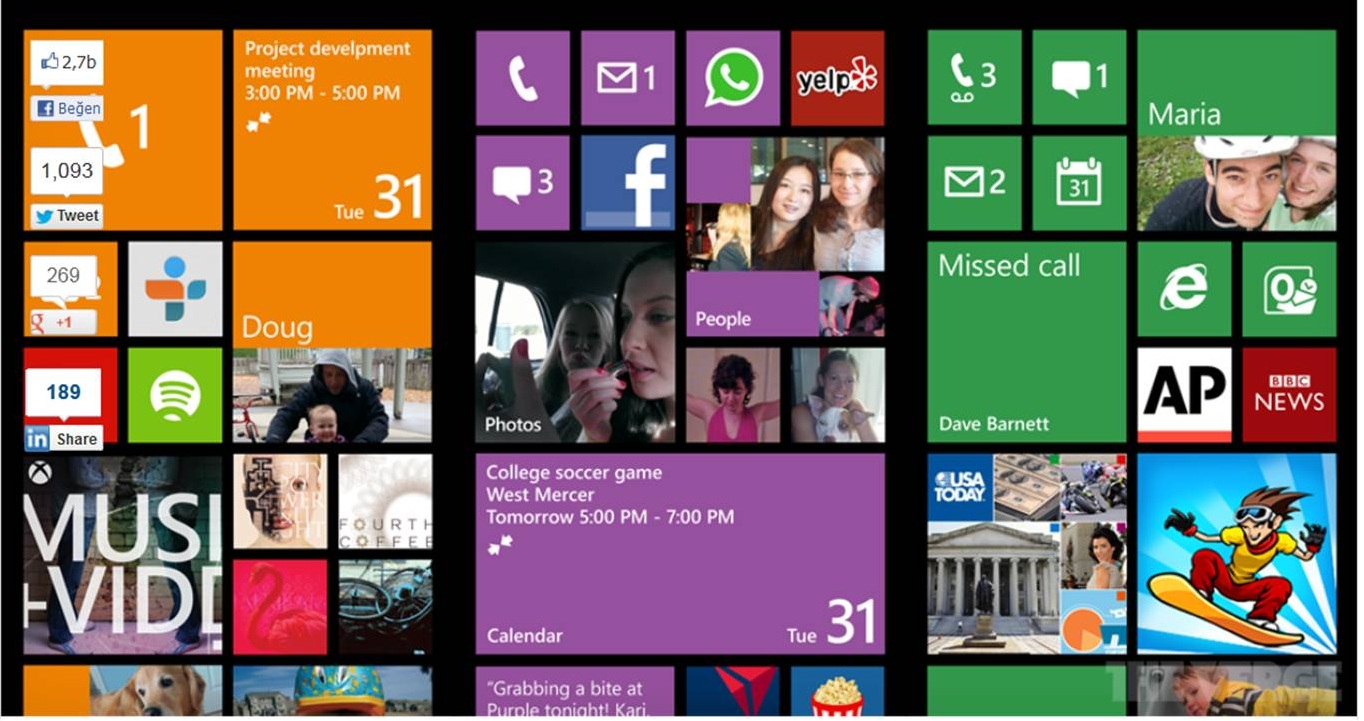Open purple Messaging tile showing 3
Screen dimensions: 1364x721
(x=523, y=183)
